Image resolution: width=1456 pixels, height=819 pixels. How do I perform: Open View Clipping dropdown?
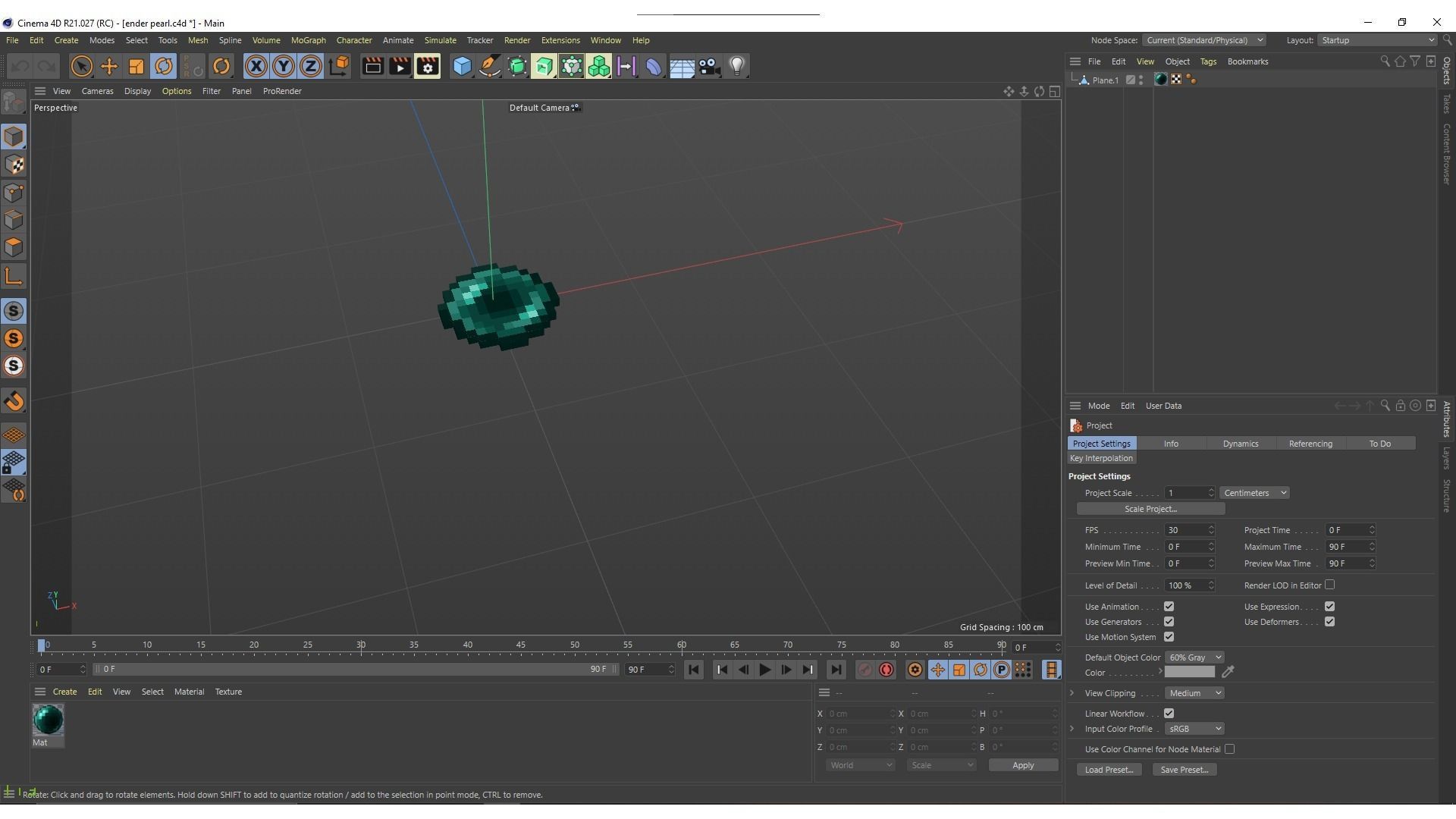(x=1194, y=693)
